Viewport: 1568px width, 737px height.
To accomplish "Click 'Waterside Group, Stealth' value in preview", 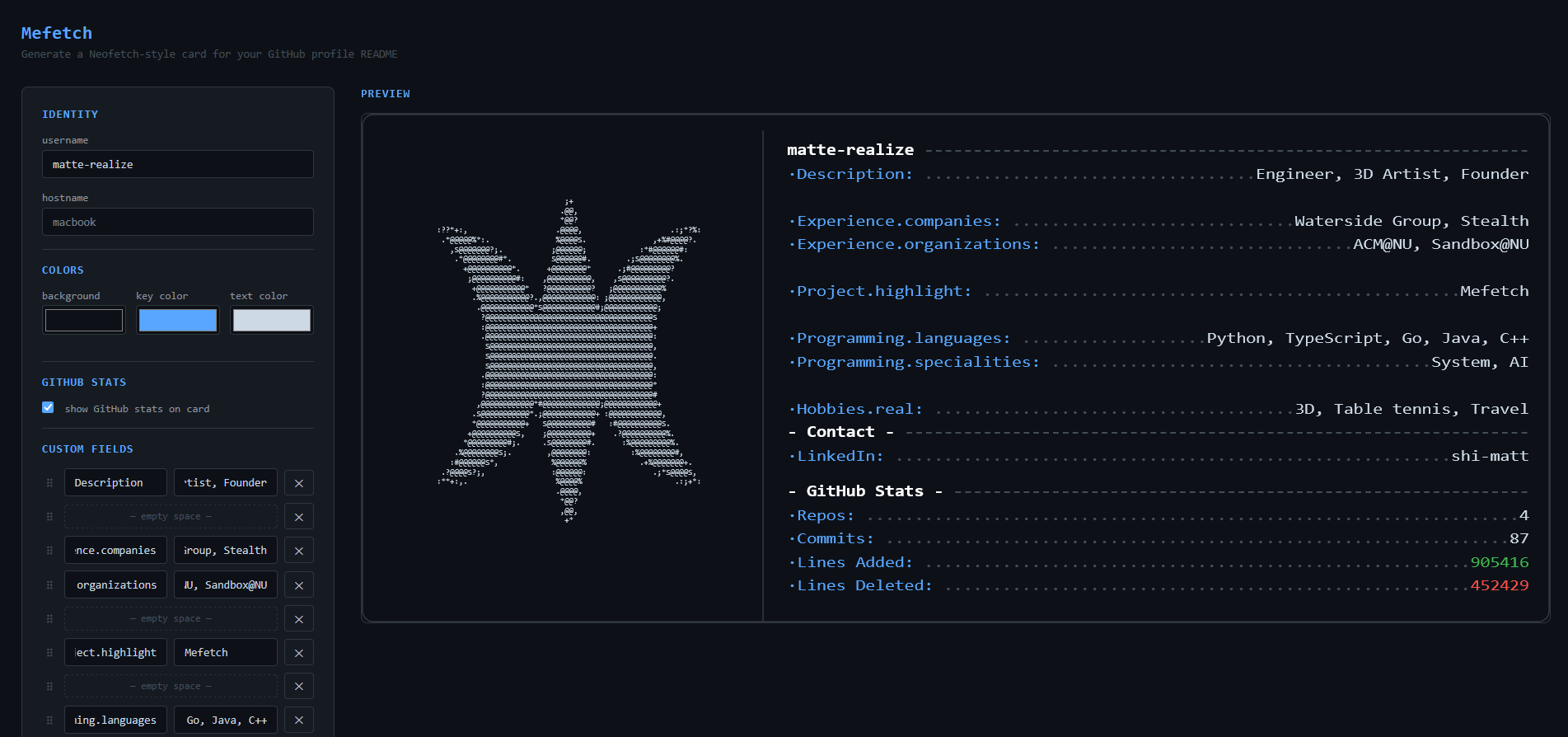I will tap(1411, 221).
